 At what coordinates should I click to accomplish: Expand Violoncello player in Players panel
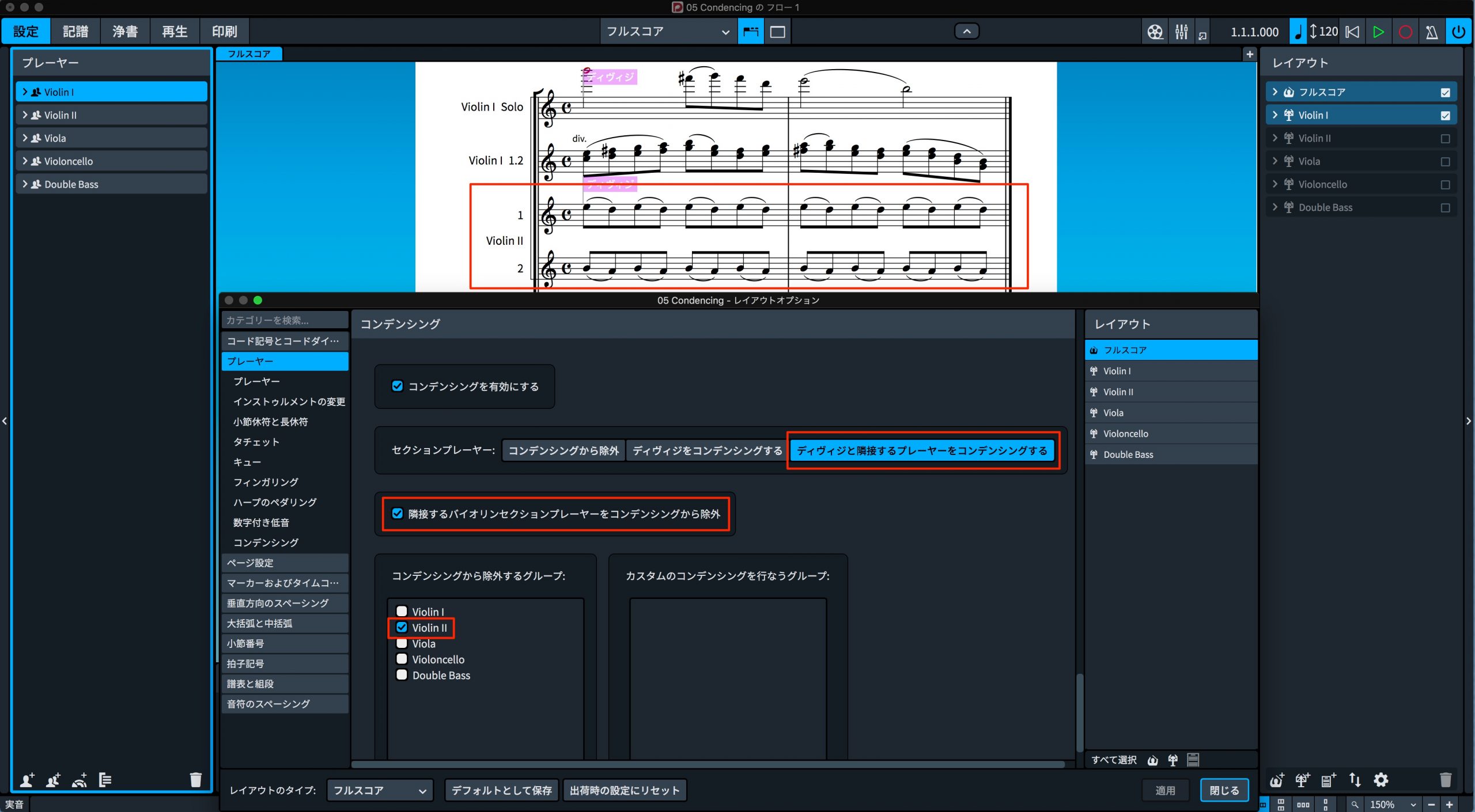click(25, 161)
